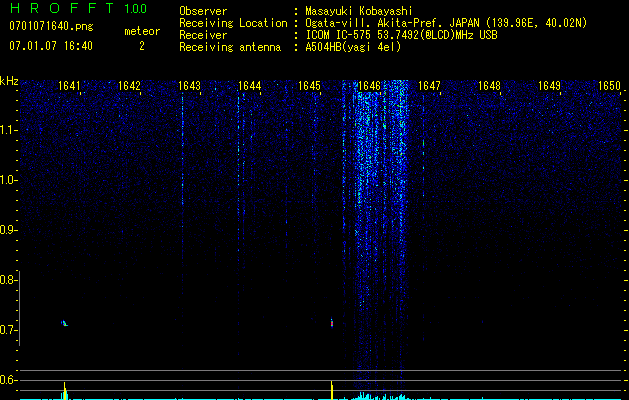Click the 'Receiving Location' field label
The image size is (629, 400).
pos(233,23)
